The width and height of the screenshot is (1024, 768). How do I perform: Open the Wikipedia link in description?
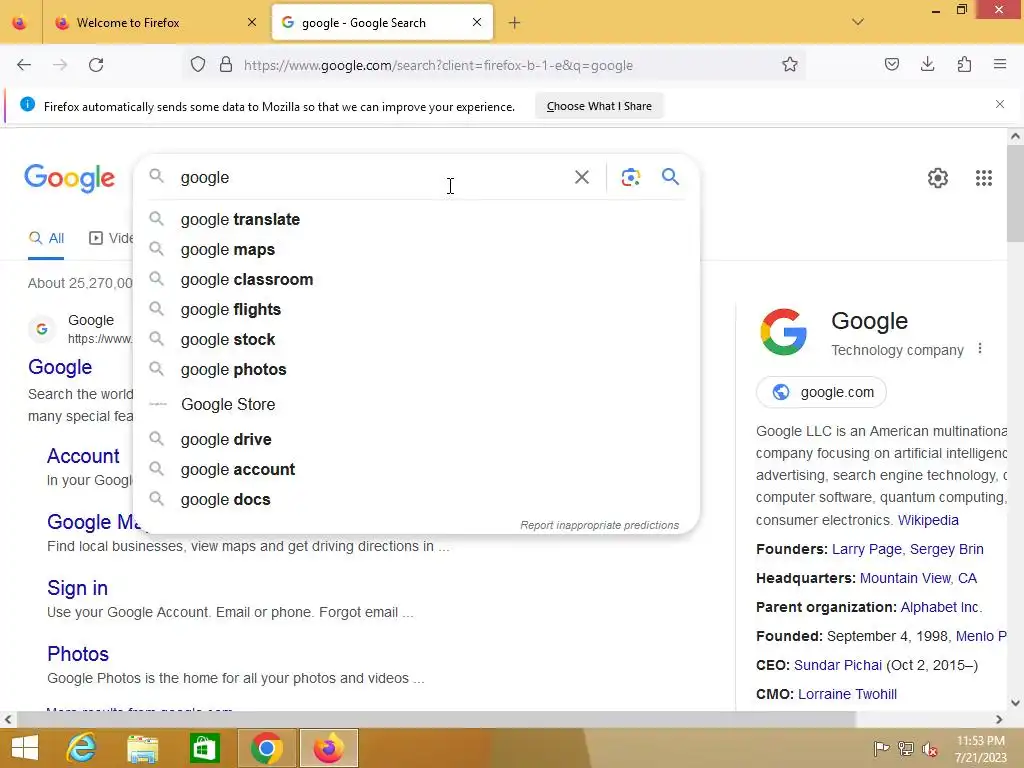928,520
